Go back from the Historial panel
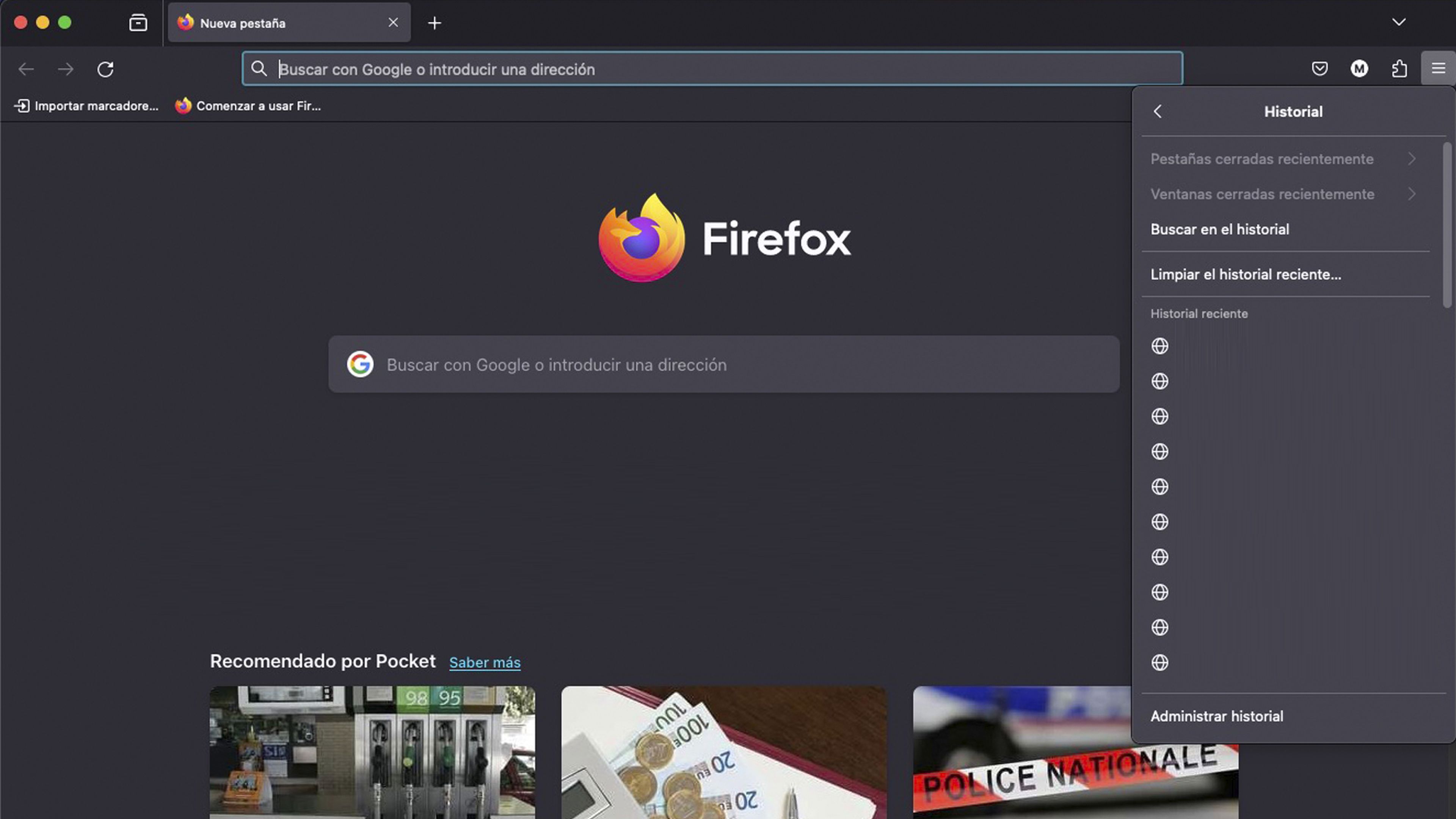The width and height of the screenshot is (1456, 819). pos(1158,111)
